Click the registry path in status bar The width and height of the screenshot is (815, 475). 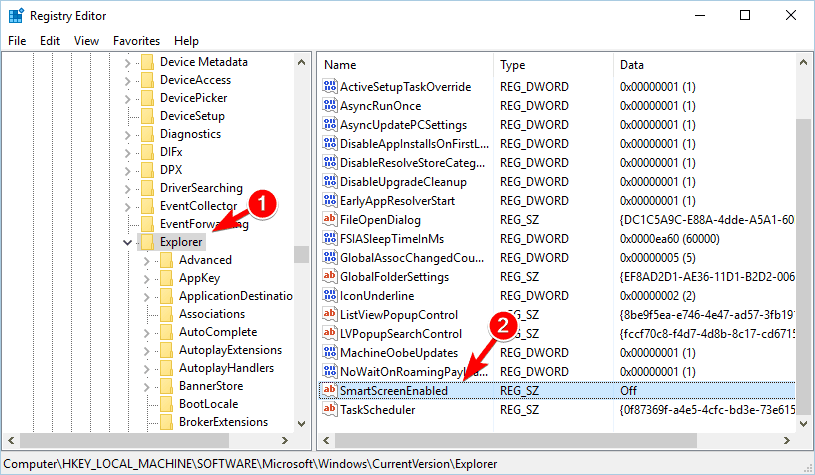point(251,464)
